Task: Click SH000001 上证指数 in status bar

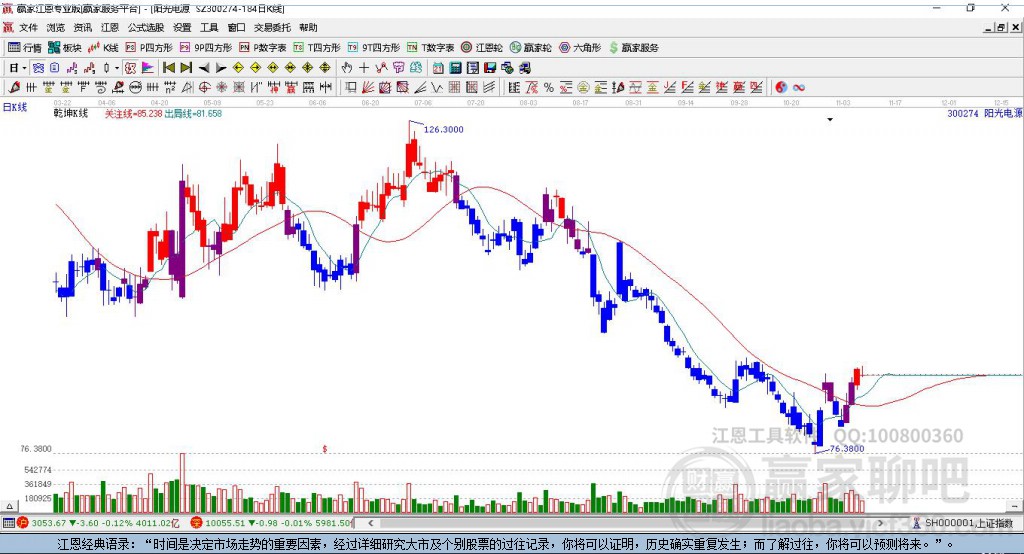Action: (968, 523)
